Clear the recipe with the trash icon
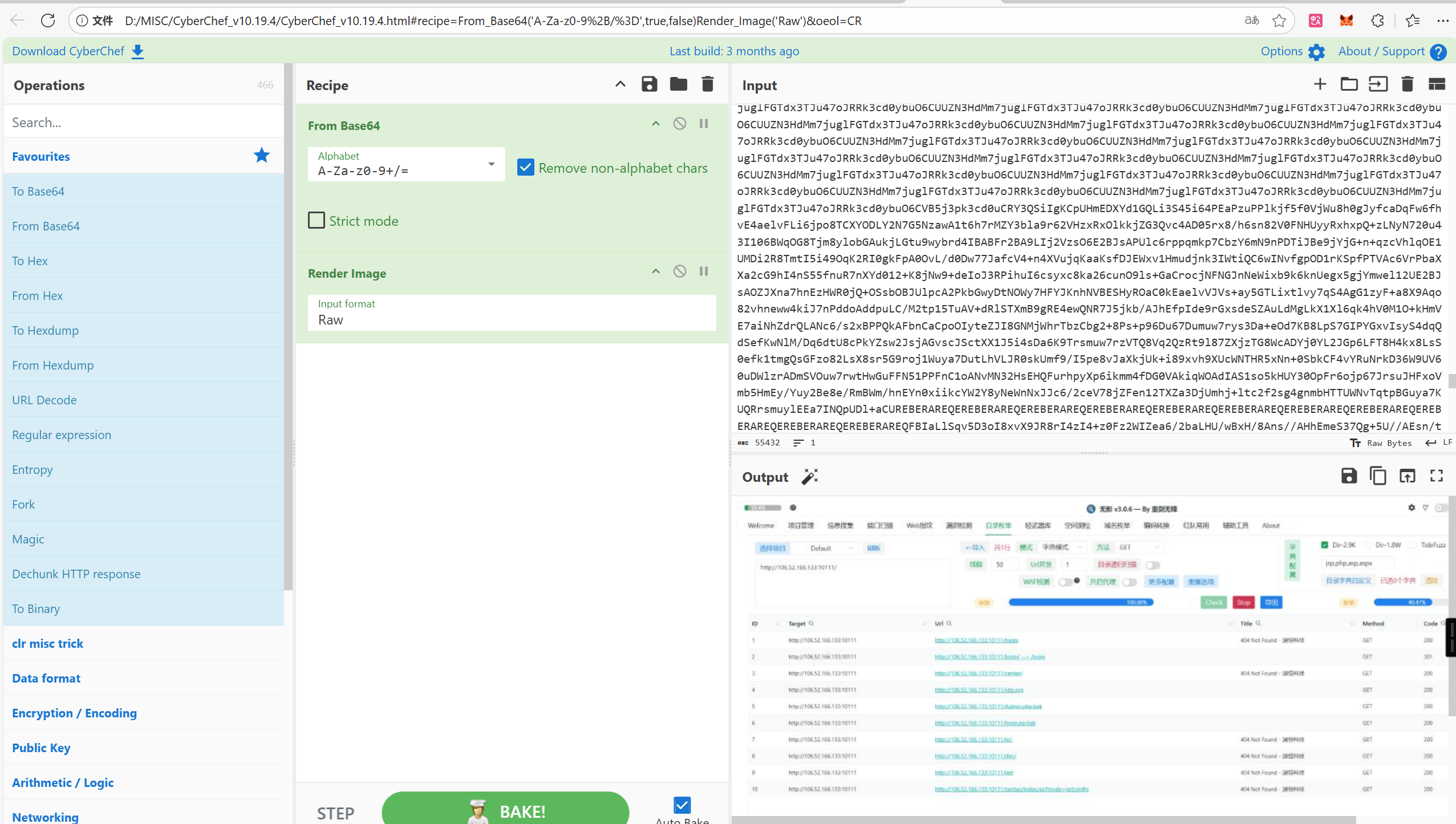The image size is (1456, 824). click(x=707, y=84)
